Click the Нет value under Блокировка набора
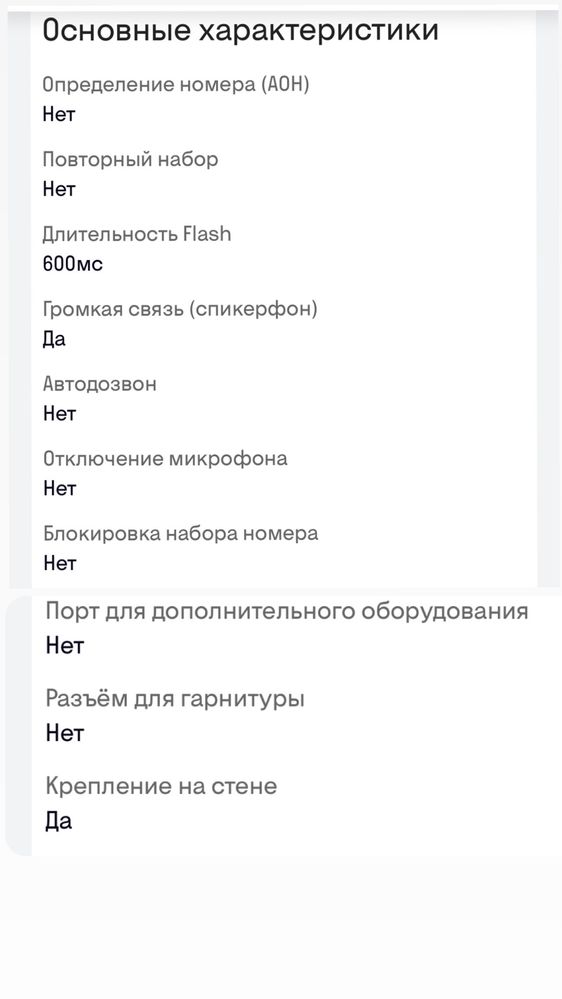This screenshot has height=999, width=562. coord(59,563)
